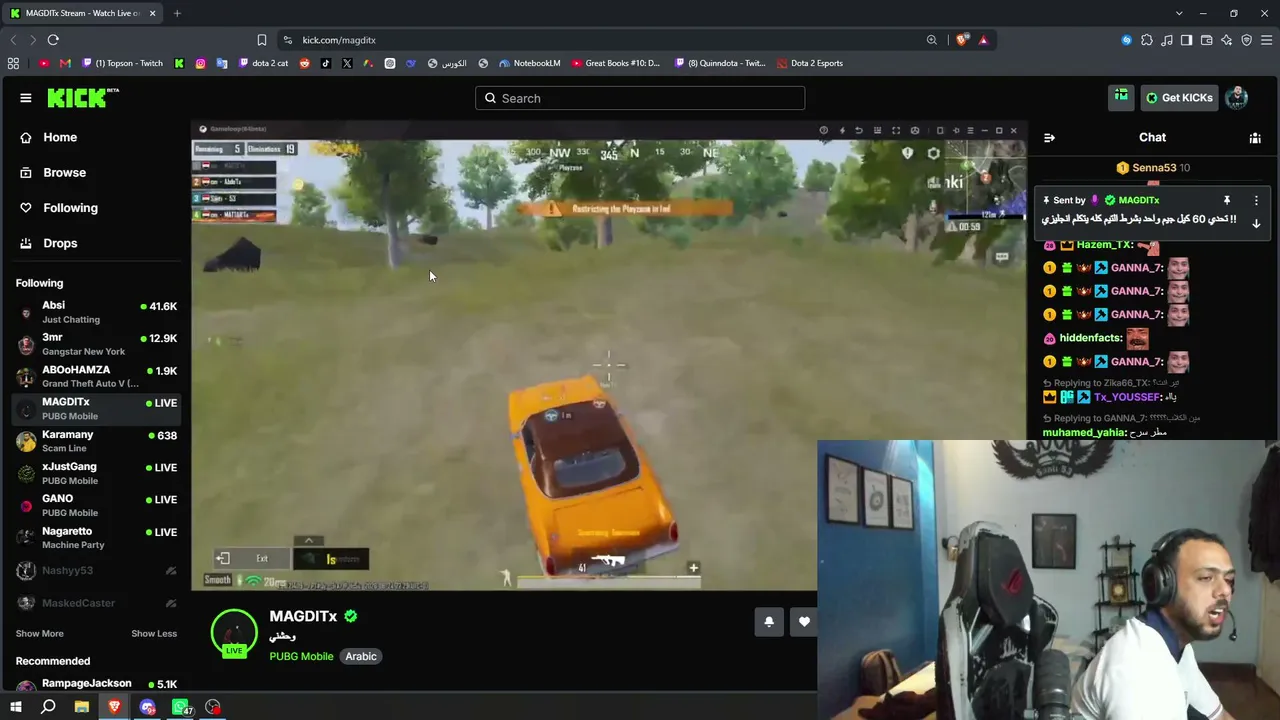Unpin the pinned chat message
The height and width of the screenshot is (720, 1280).
click(x=1227, y=200)
